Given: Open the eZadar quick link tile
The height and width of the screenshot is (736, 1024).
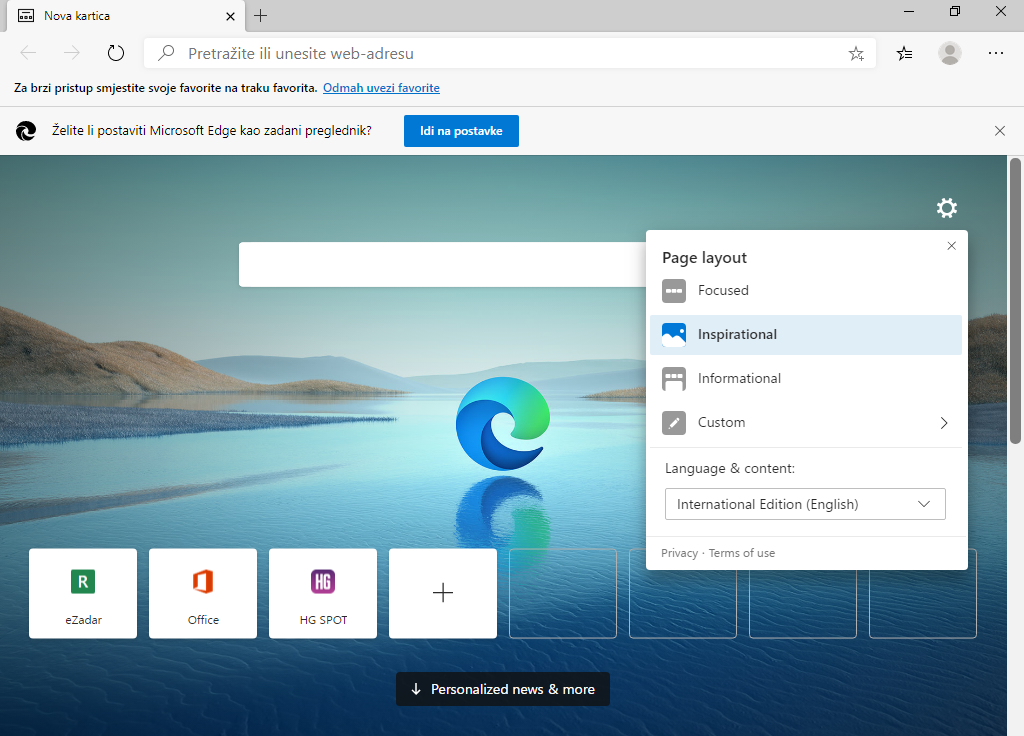Looking at the screenshot, I should 83,593.
